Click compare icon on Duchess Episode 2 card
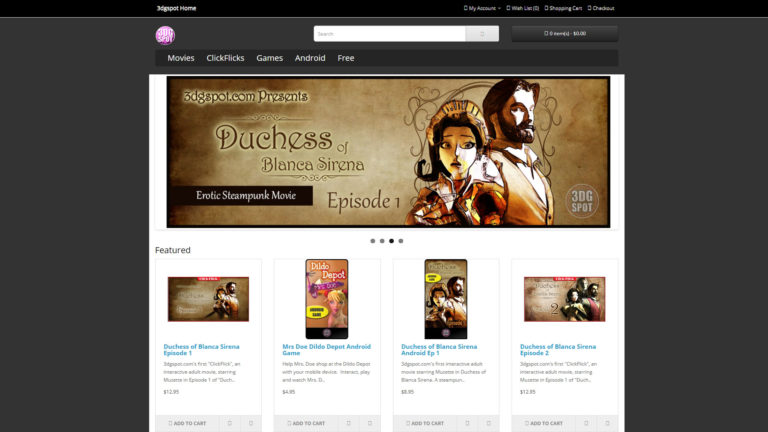The width and height of the screenshot is (768, 432). pos(608,423)
